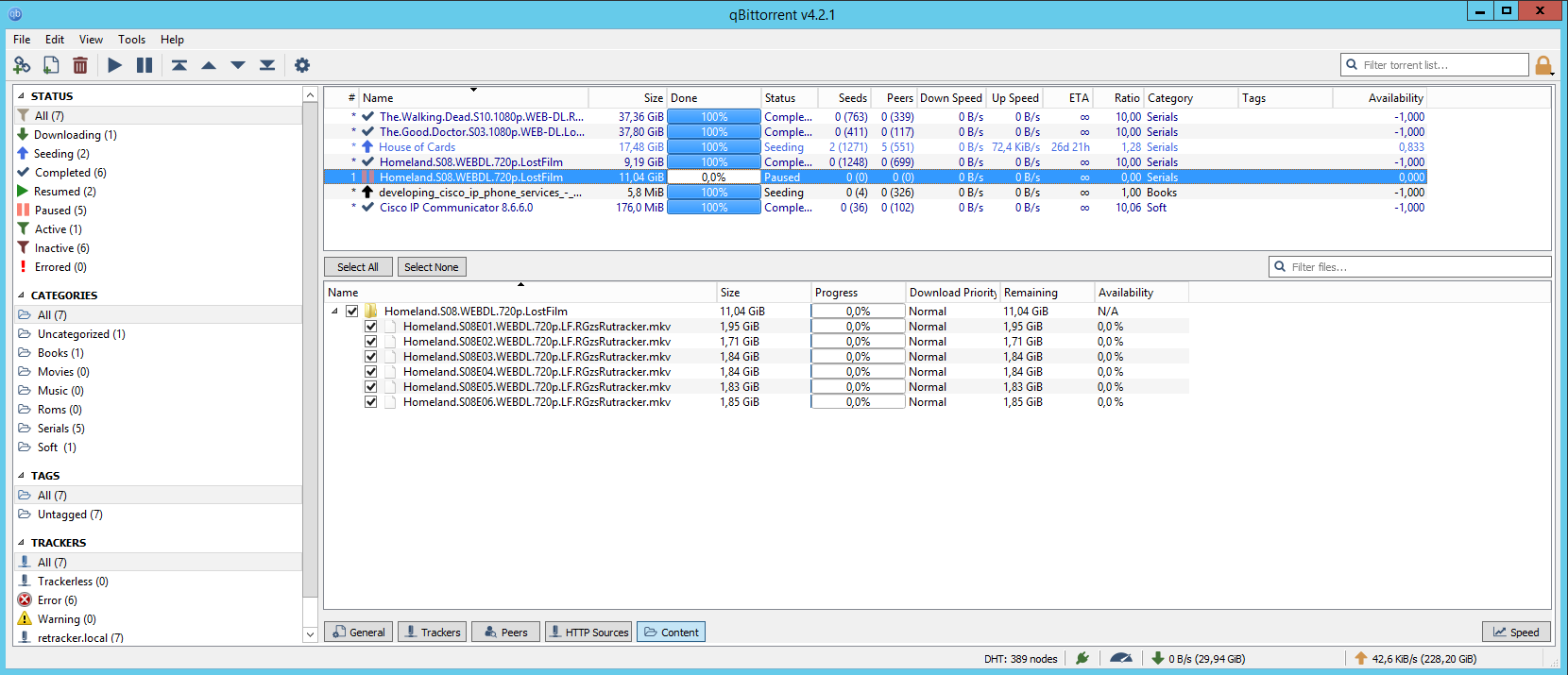Uncheck the Homeland.S08E06 file checkbox
Screen dimensions: 1568x675
coord(371,402)
